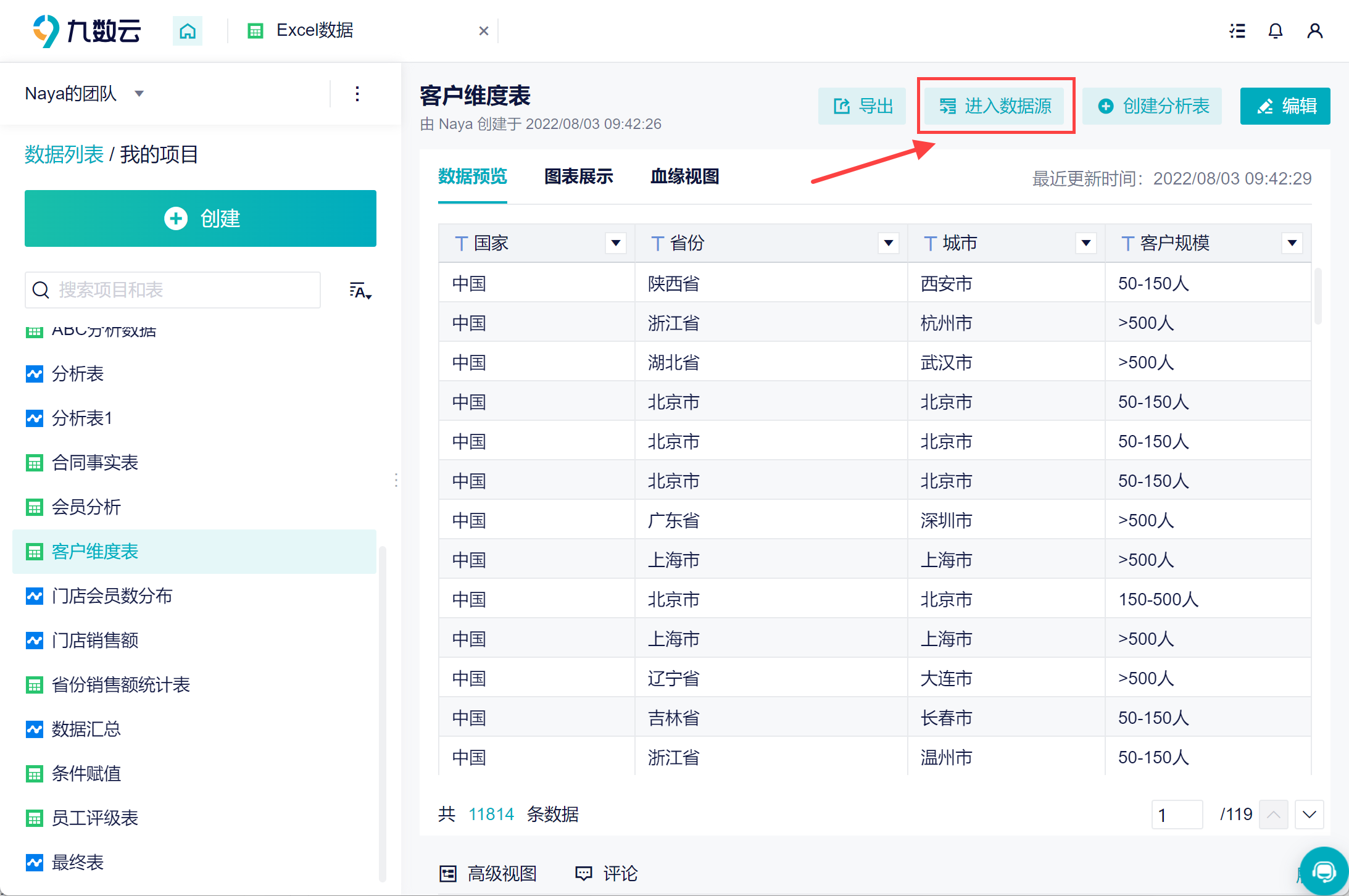Screen dimensions: 1349x896
Task: Open the 国家 column filter dropdown
Action: click(x=615, y=243)
